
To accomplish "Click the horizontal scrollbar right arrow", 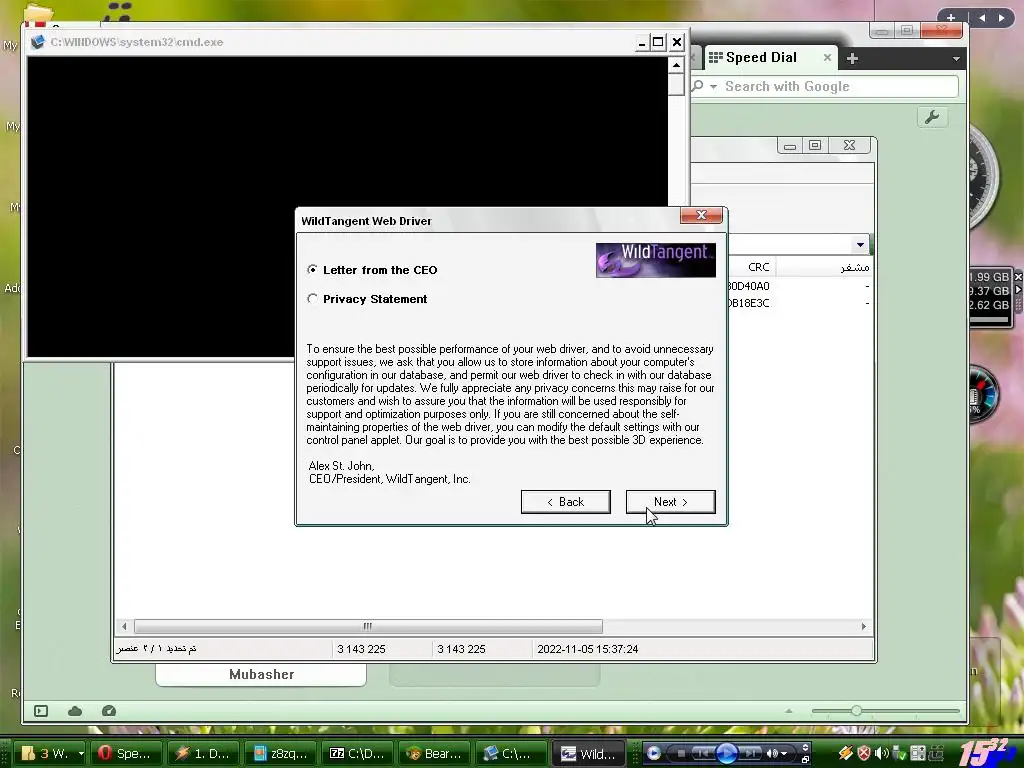I will pos(863,626).
